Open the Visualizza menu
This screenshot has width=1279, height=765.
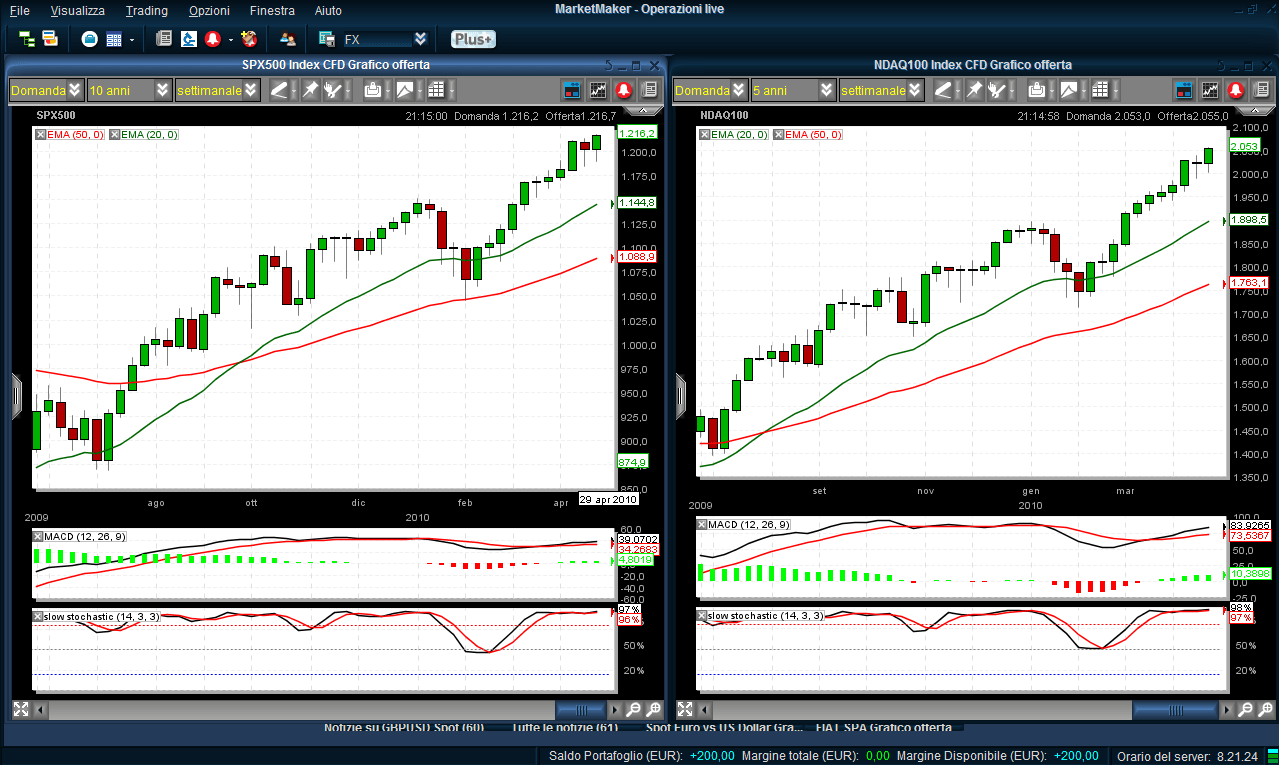(x=77, y=10)
